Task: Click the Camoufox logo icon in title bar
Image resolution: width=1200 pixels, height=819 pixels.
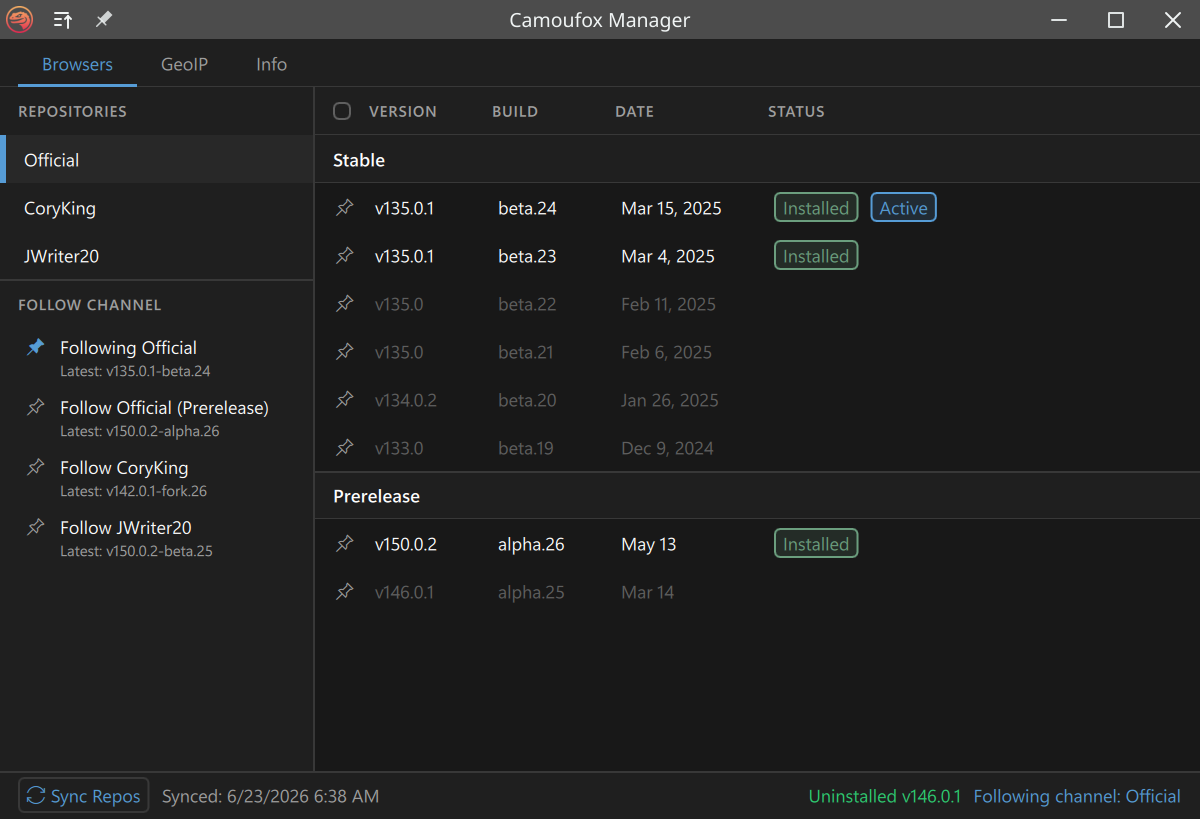Action: click(19, 19)
